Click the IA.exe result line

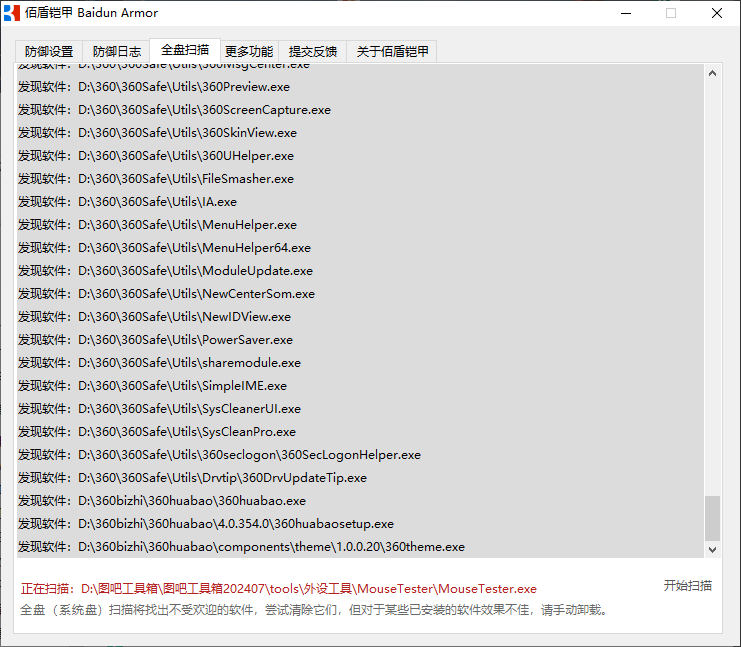coord(360,202)
